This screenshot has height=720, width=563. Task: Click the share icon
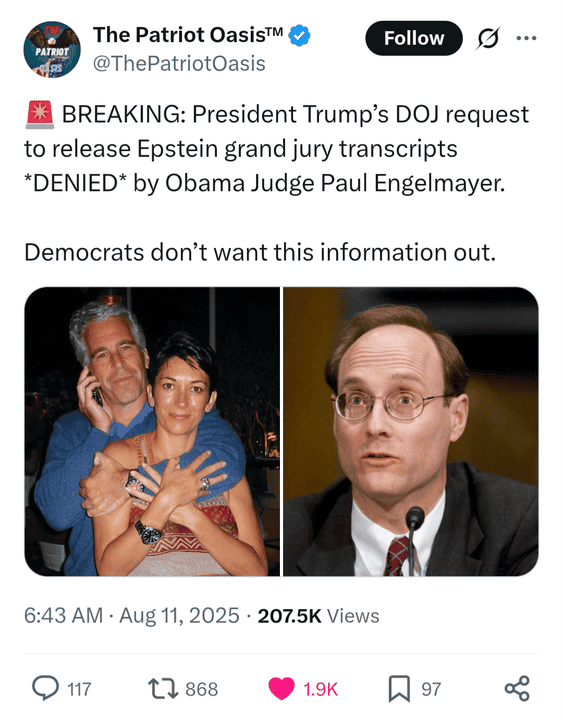pyautogui.click(x=517, y=689)
